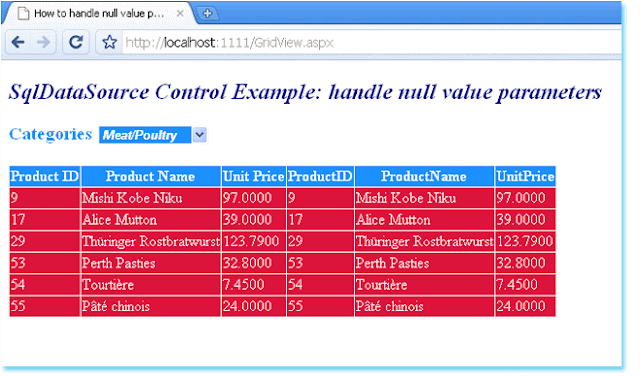Click product ID 53 in the second grid

[x=296, y=263]
